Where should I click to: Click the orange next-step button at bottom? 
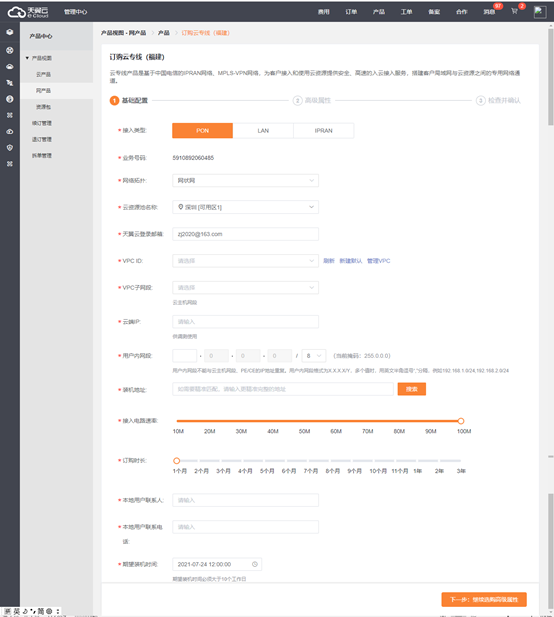click(x=484, y=599)
